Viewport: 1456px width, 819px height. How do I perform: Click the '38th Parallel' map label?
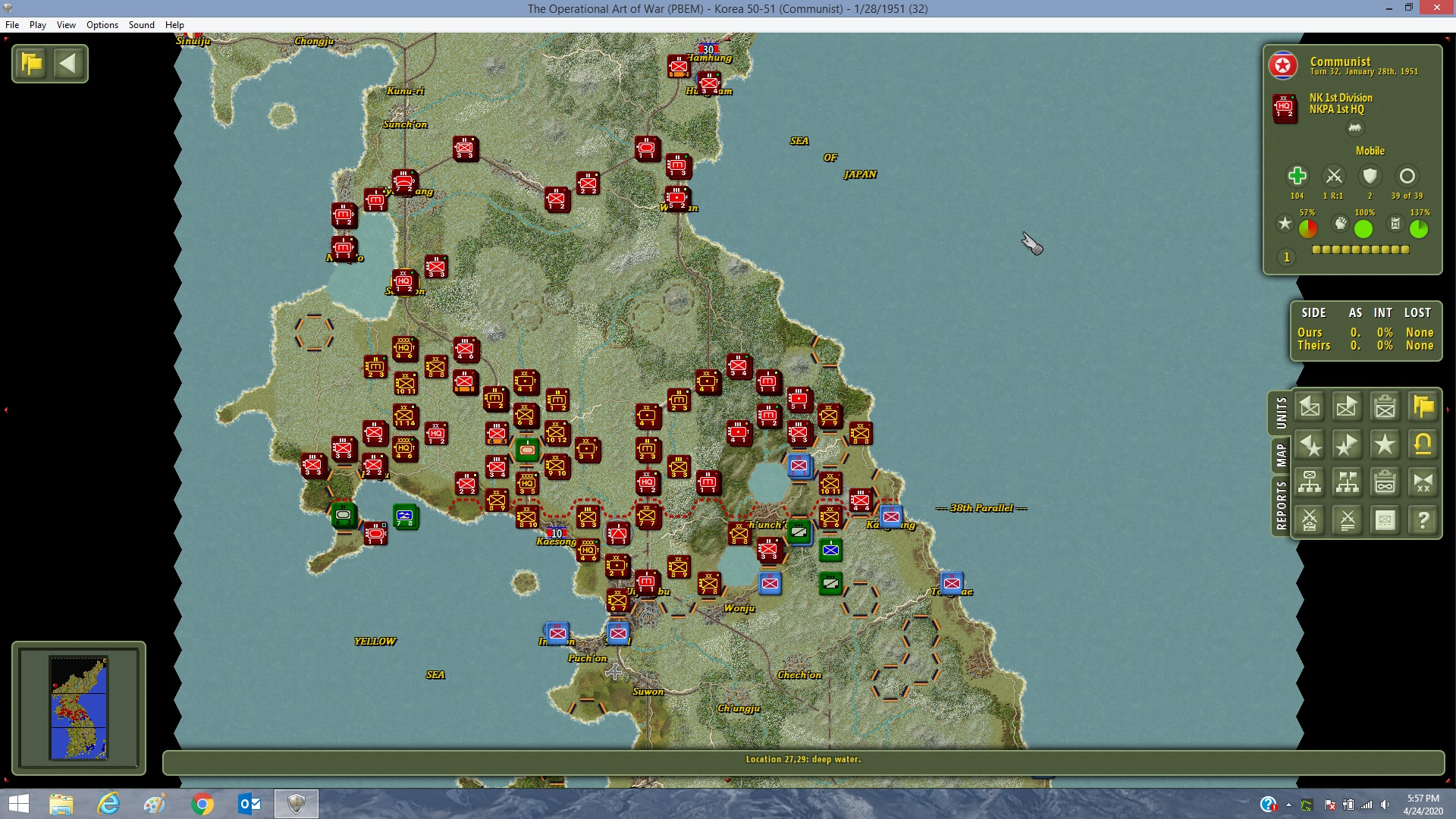[x=981, y=508]
